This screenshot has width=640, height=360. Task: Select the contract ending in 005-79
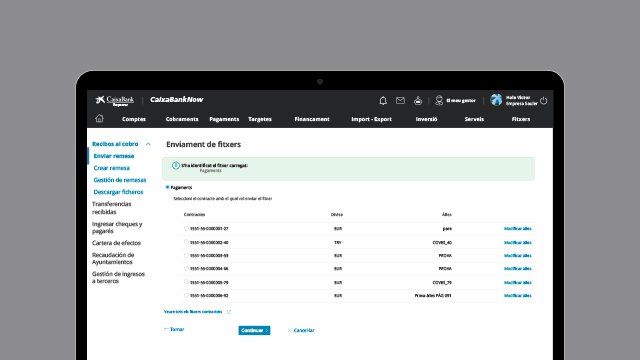click(186, 282)
